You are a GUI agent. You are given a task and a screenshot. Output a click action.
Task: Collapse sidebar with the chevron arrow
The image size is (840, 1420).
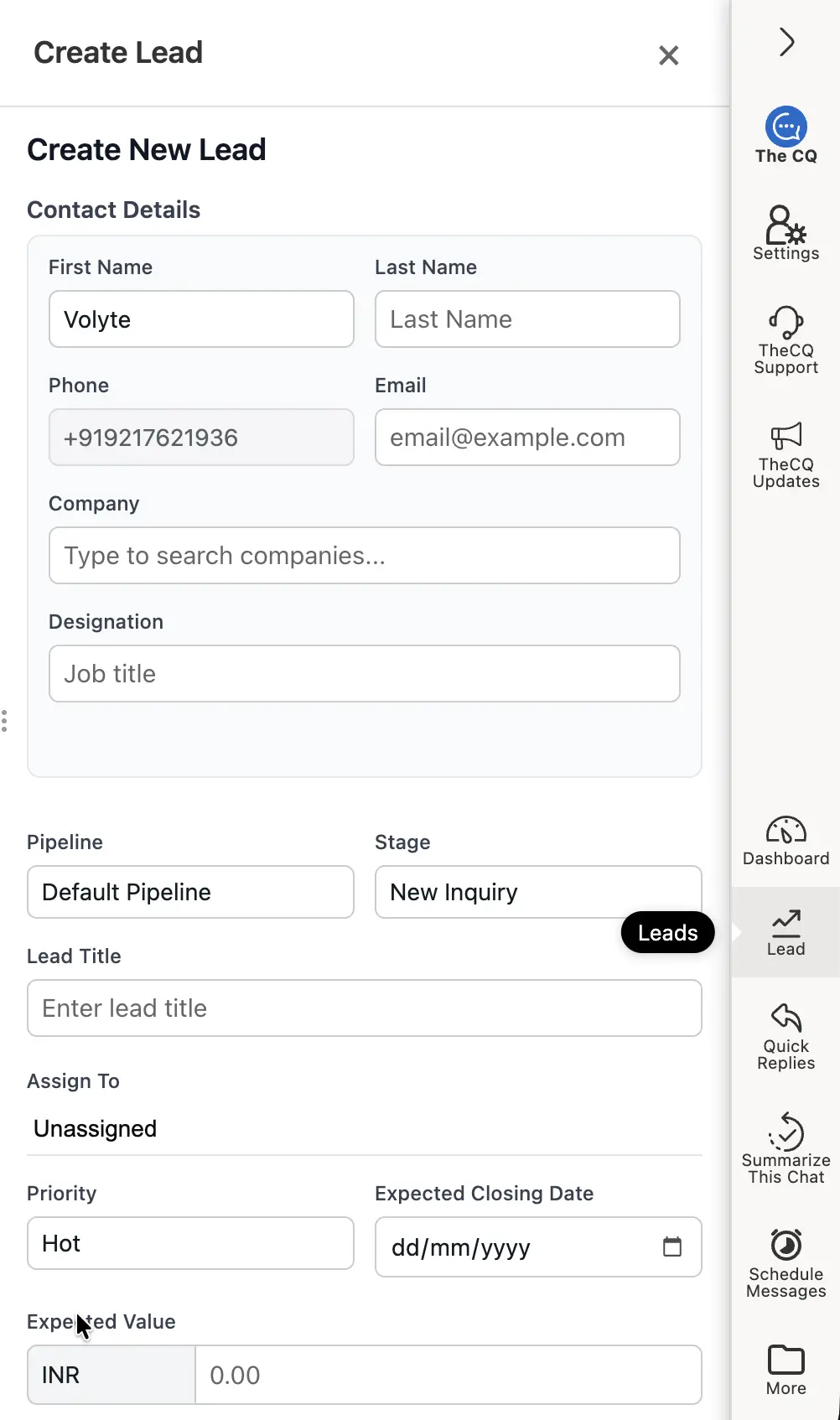click(x=786, y=42)
